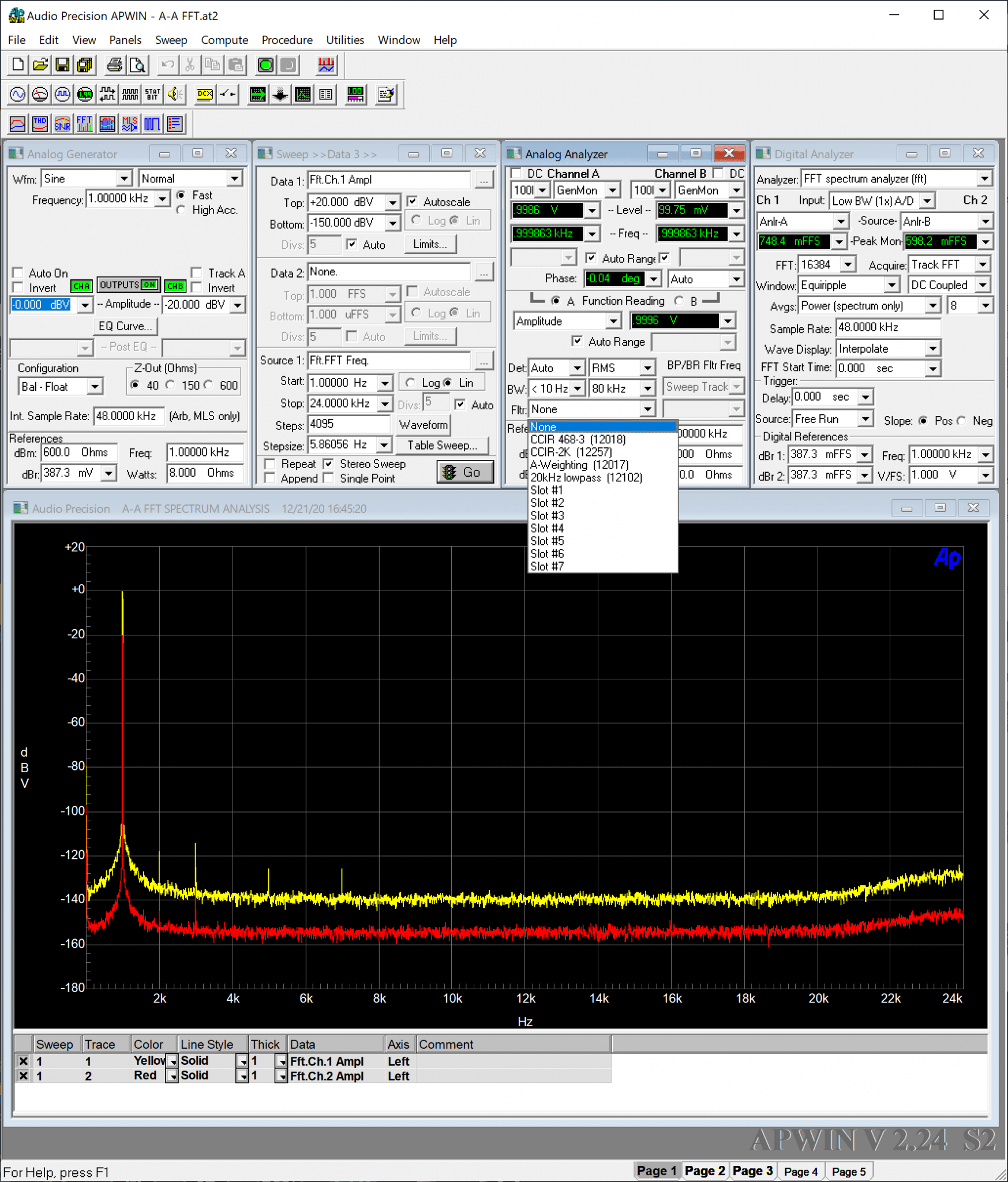Click the Print icon
1008x1182 pixels.
coord(115,65)
